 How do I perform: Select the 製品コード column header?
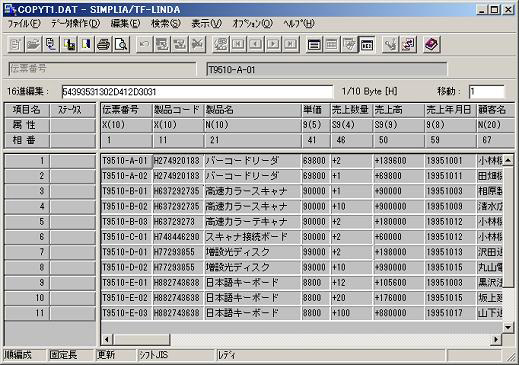178,110
